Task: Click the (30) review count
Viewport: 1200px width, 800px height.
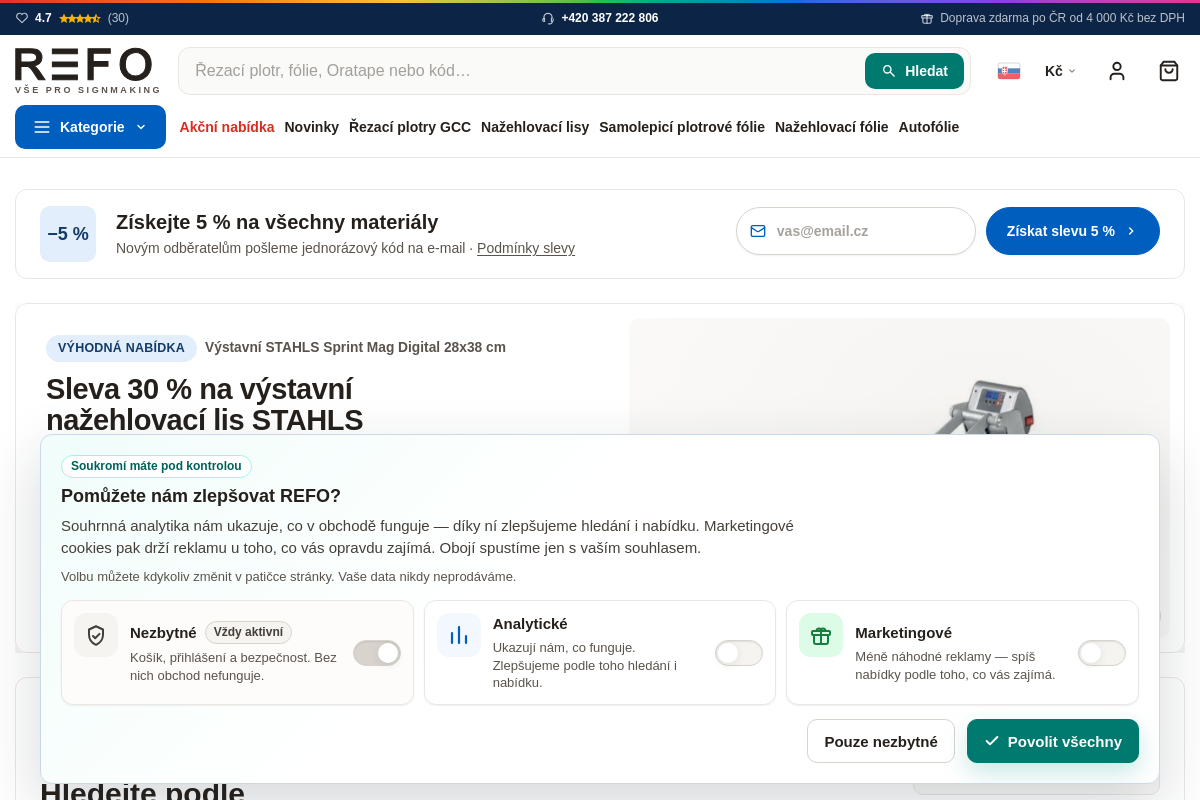Action: tap(118, 18)
